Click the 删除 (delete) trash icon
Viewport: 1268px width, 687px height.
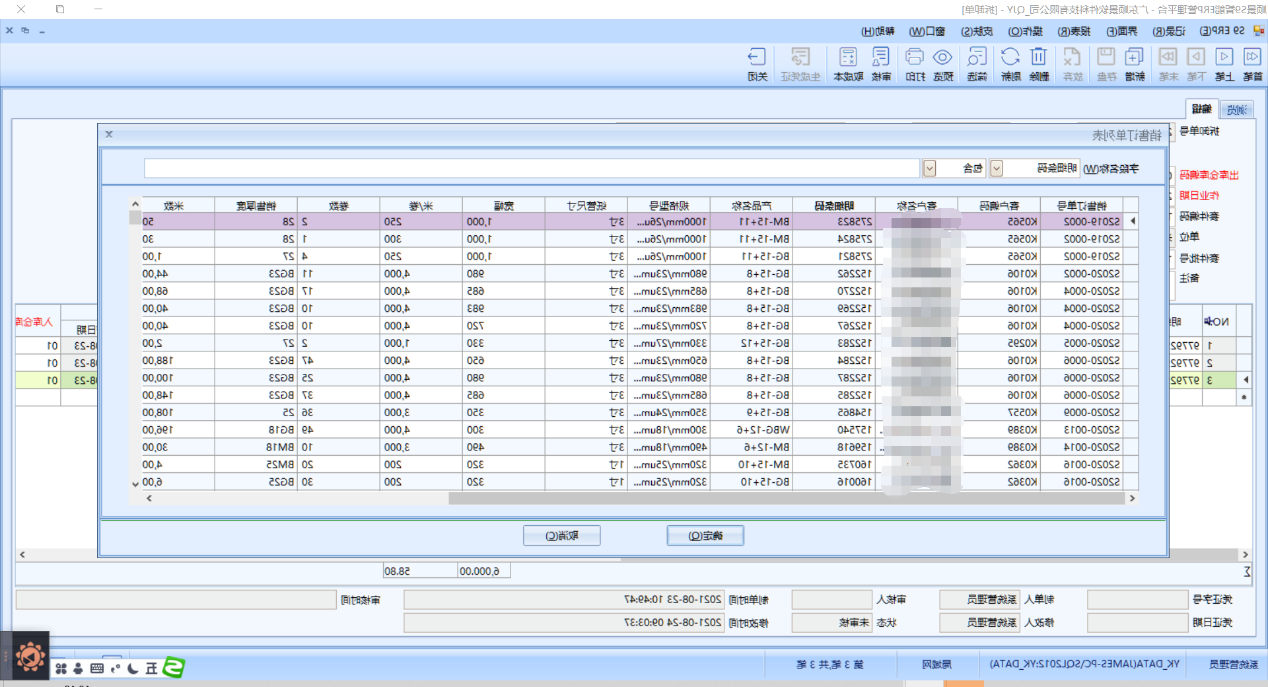coord(1039,63)
